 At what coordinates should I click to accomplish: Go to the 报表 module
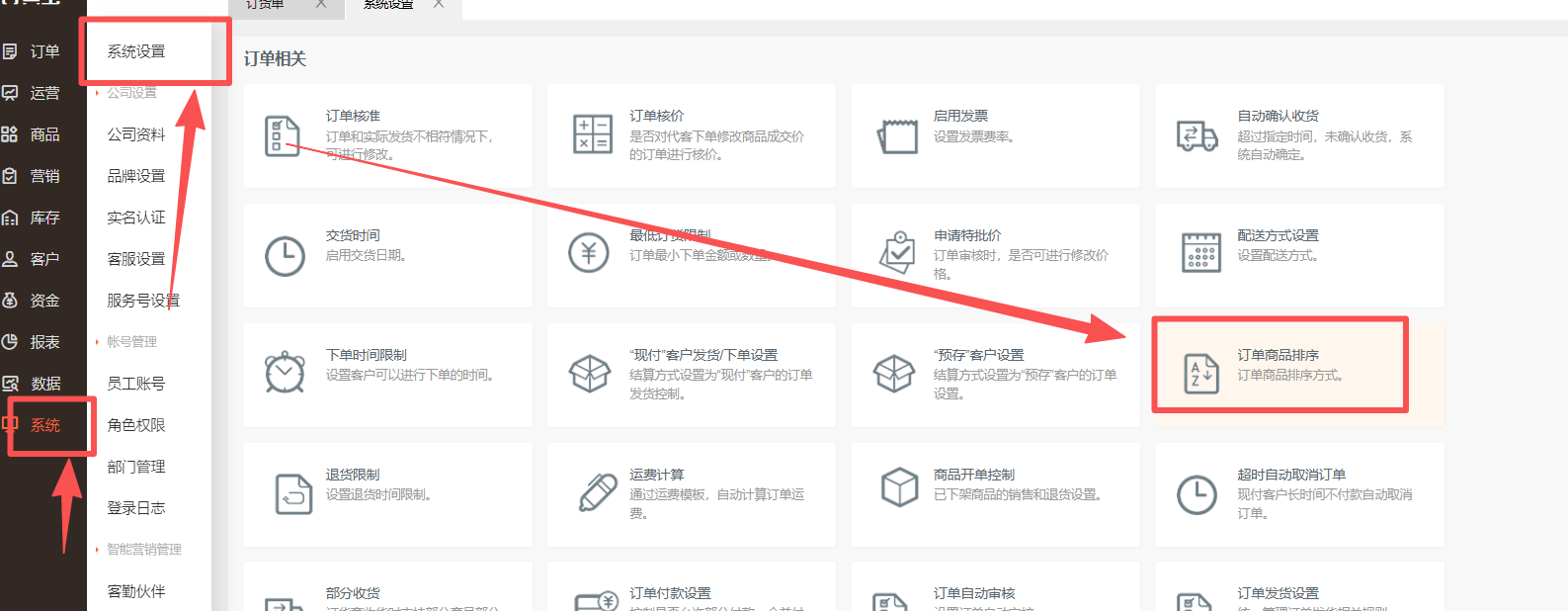click(44, 342)
